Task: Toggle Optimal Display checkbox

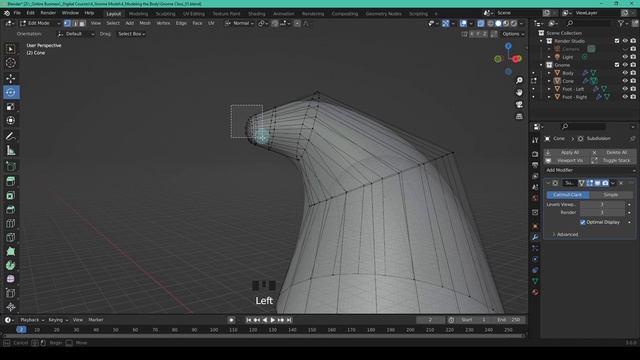Action: tap(583, 222)
